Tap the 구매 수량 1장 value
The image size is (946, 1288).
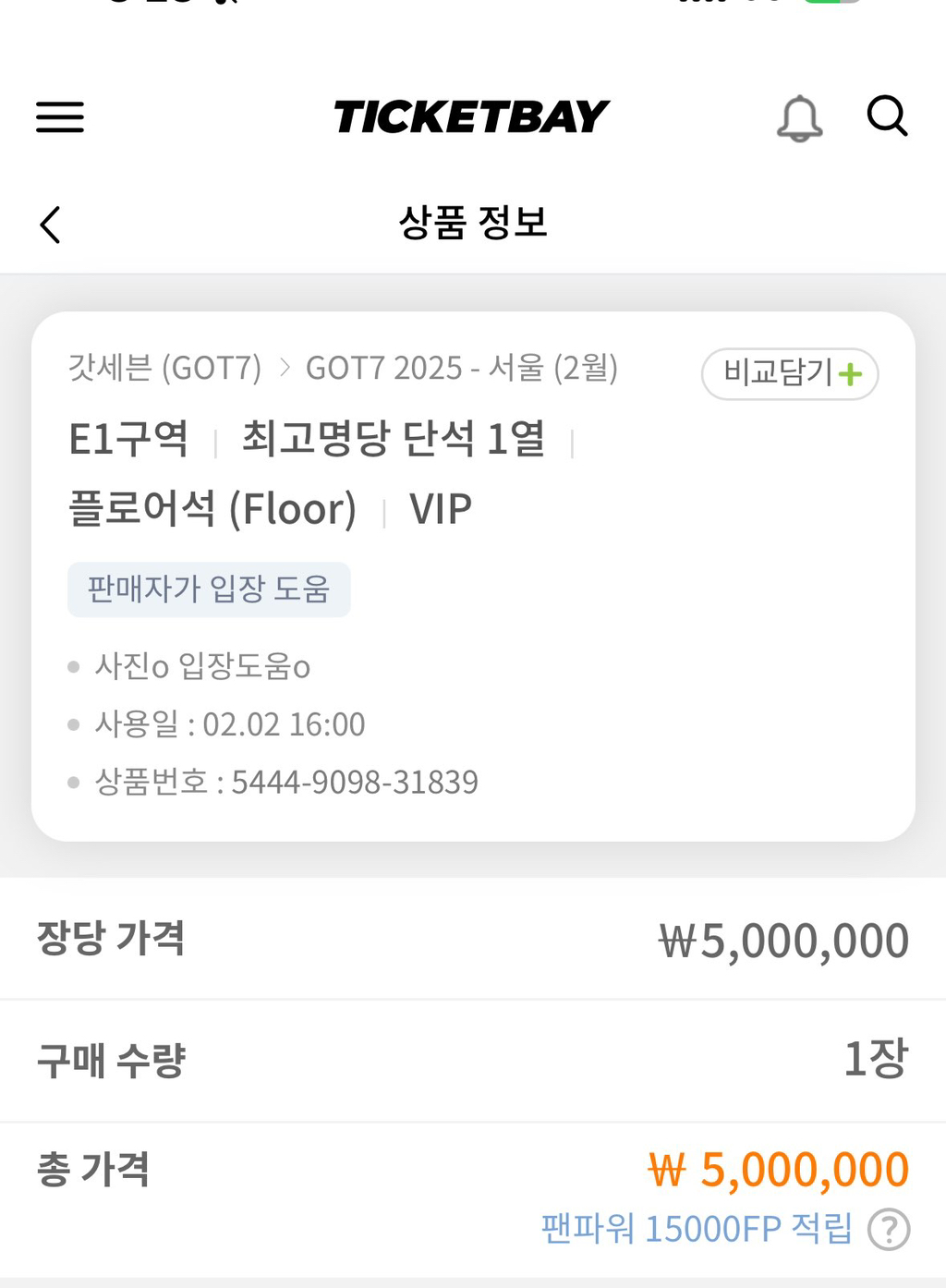pyautogui.click(x=877, y=1059)
